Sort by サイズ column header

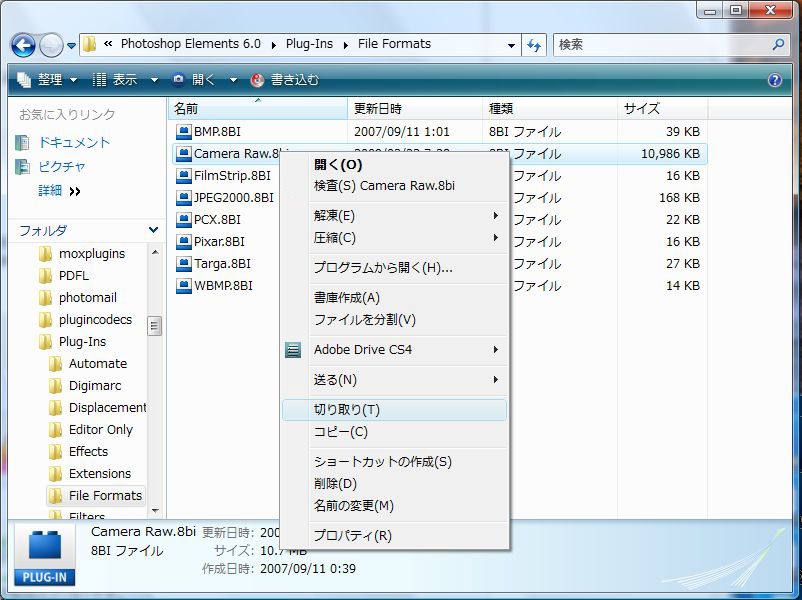(663, 108)
